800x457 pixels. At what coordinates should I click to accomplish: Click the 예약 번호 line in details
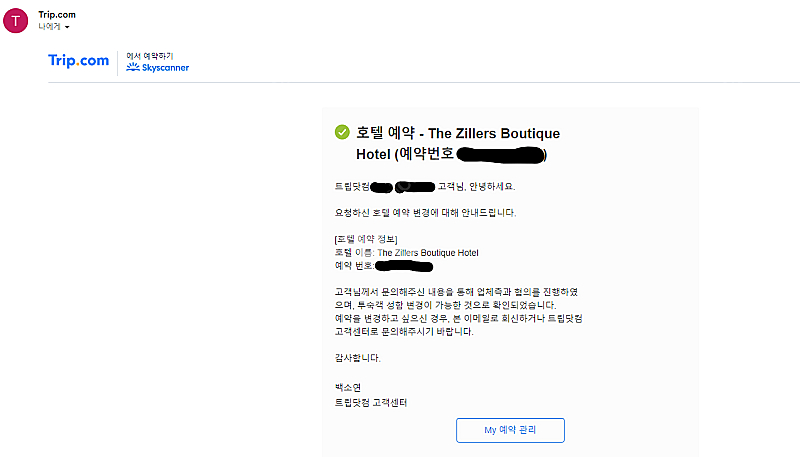(384, 266)
